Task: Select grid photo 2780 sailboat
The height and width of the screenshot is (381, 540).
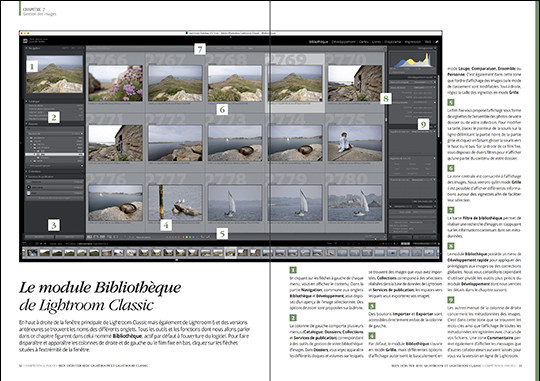Action: tap(355, 203)
